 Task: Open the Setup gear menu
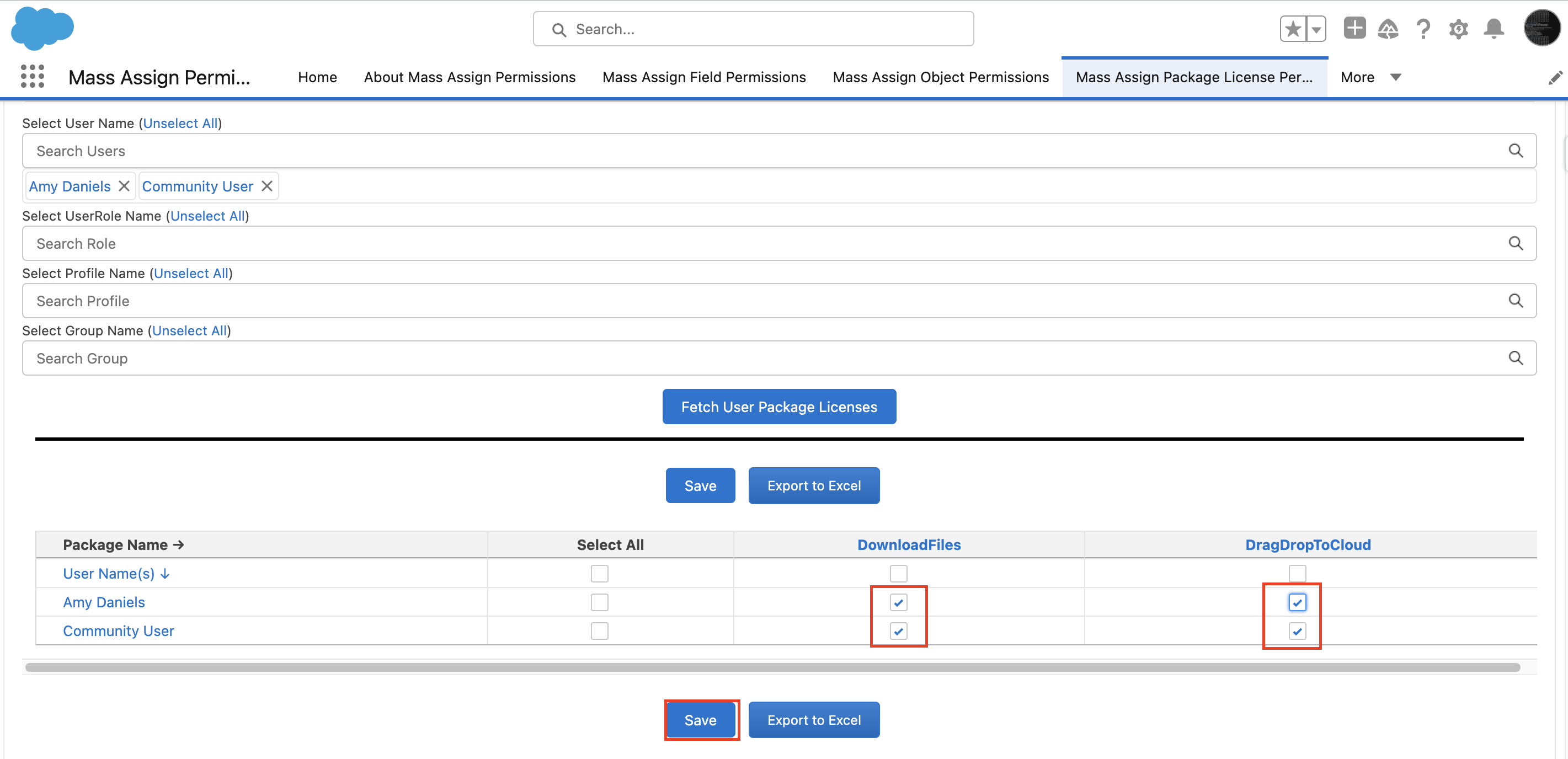1458,29
